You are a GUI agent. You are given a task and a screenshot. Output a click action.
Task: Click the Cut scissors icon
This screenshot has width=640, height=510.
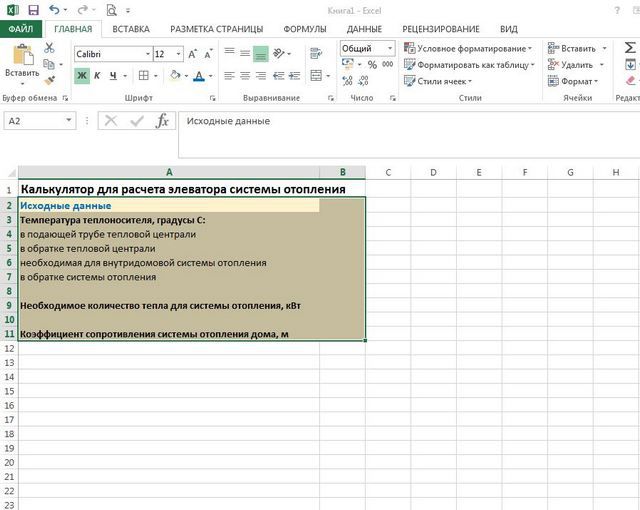(x=49, y=48)
